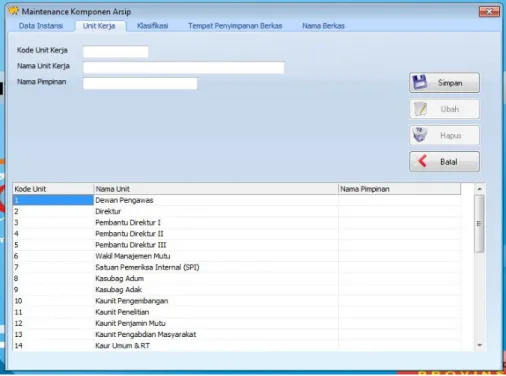
Task: Switch to the Data Instansi tab
Action: click(41, 26)
